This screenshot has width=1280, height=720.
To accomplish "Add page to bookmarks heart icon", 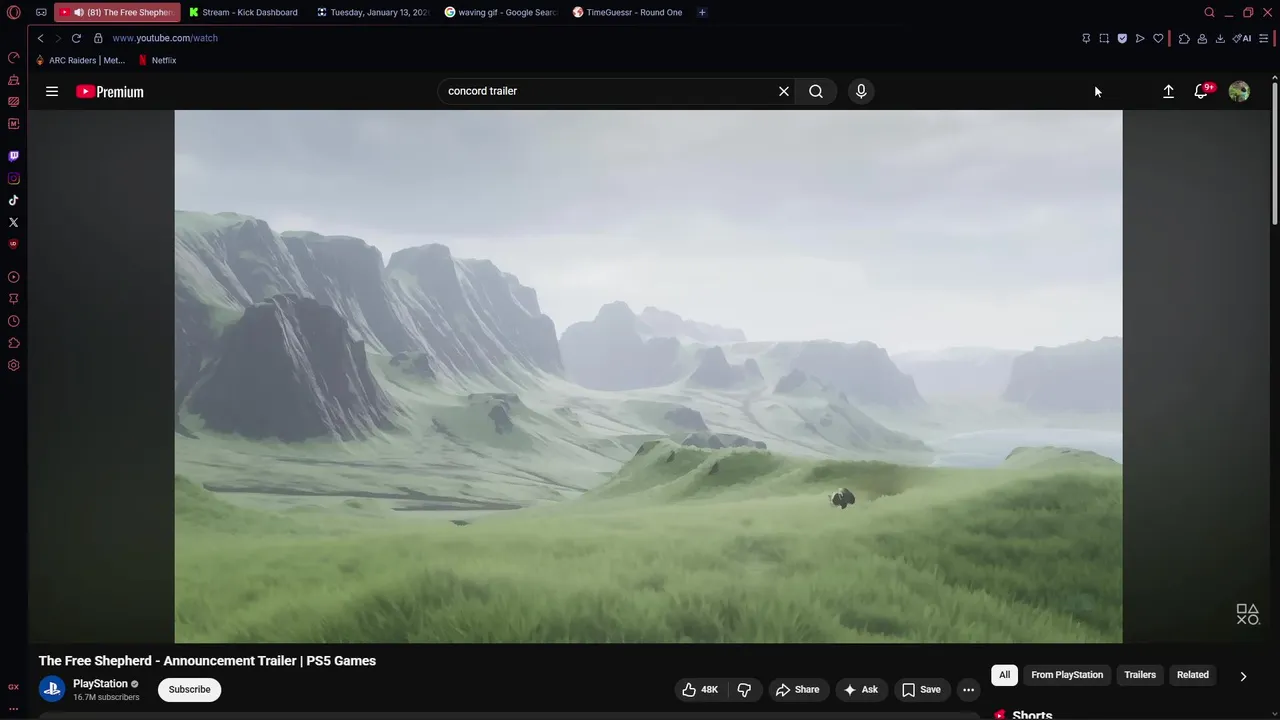I will [1158, 38].
